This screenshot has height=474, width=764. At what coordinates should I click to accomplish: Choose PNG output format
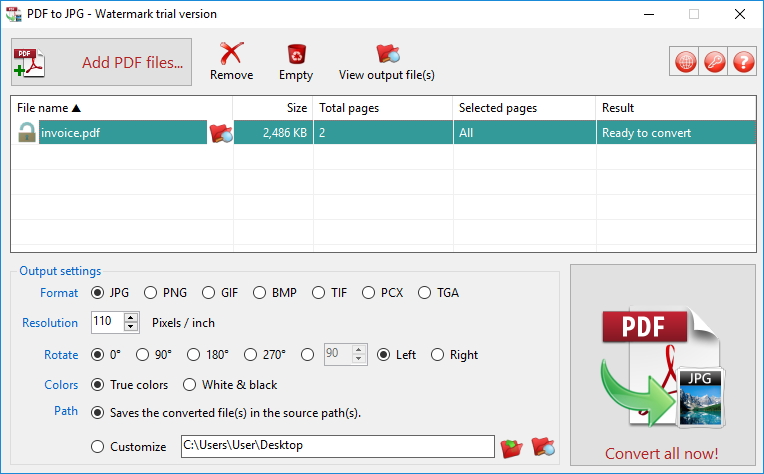click(150, 293)
